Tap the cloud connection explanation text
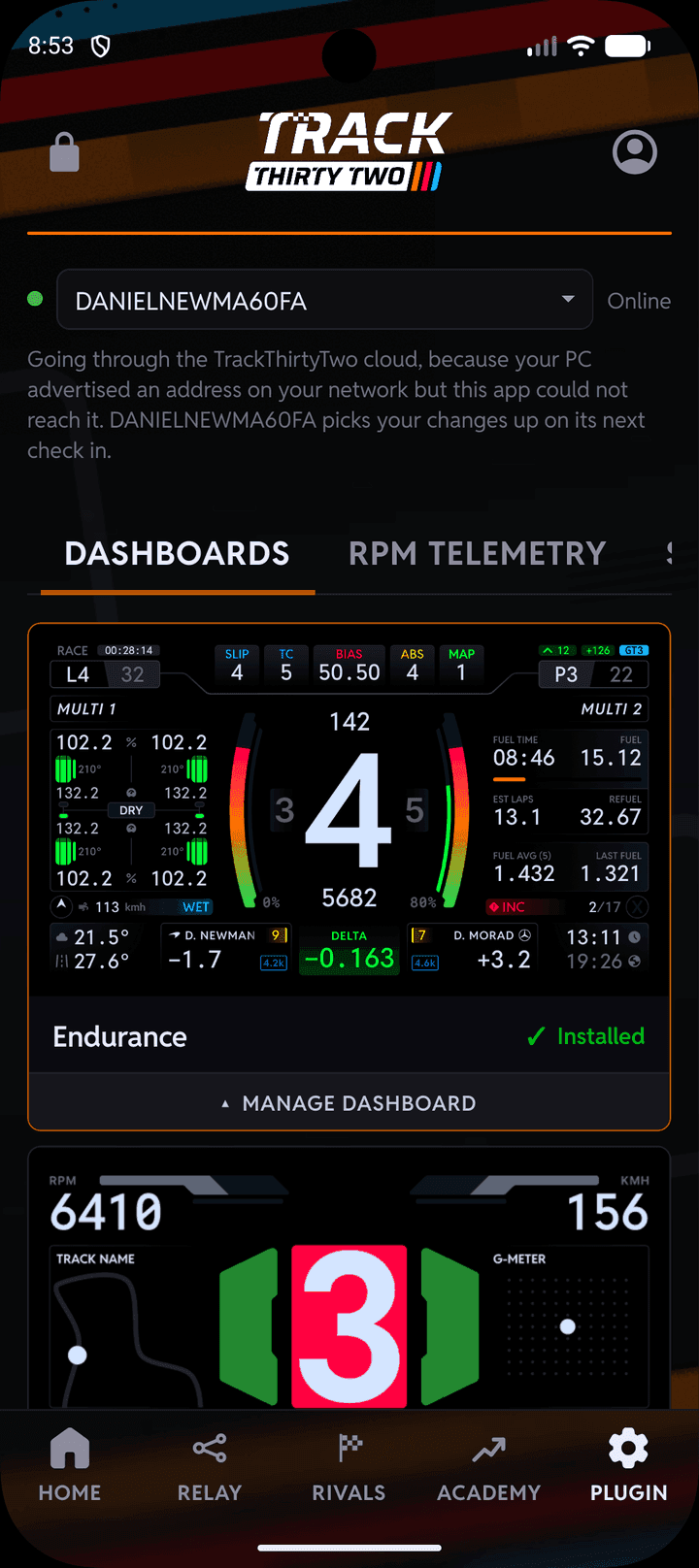Screen dimensions: 699x1568 pyautogui.click(x=336, y=405)
